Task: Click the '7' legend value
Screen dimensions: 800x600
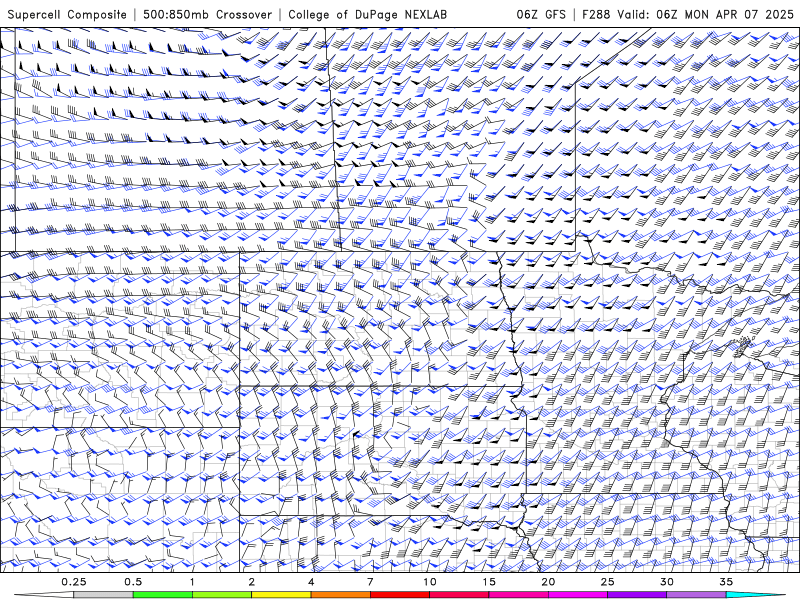Action: 370,582
